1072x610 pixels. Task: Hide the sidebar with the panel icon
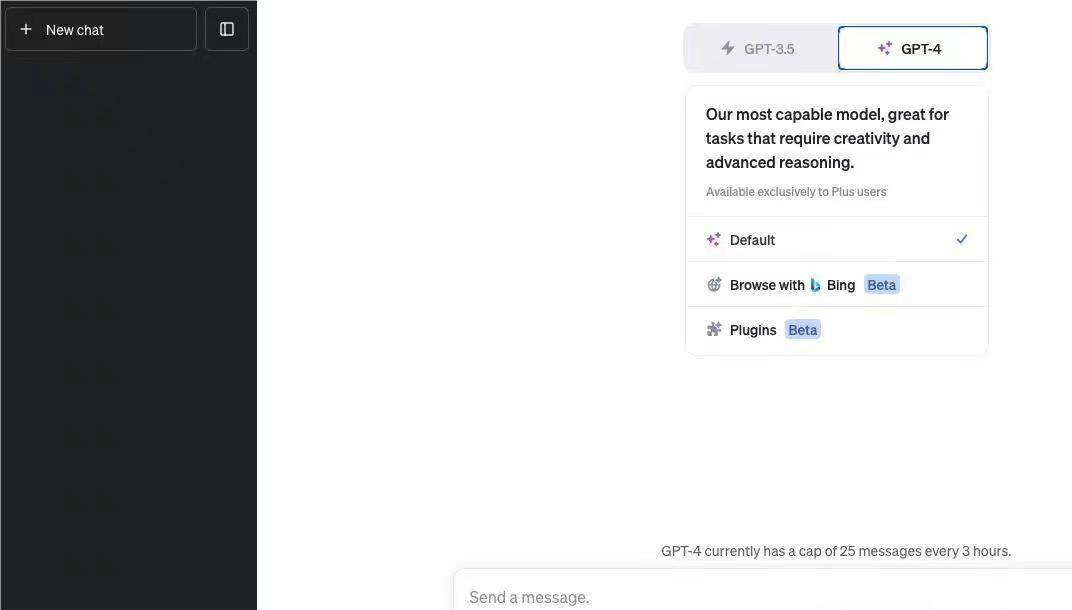(x=227, y=29)
